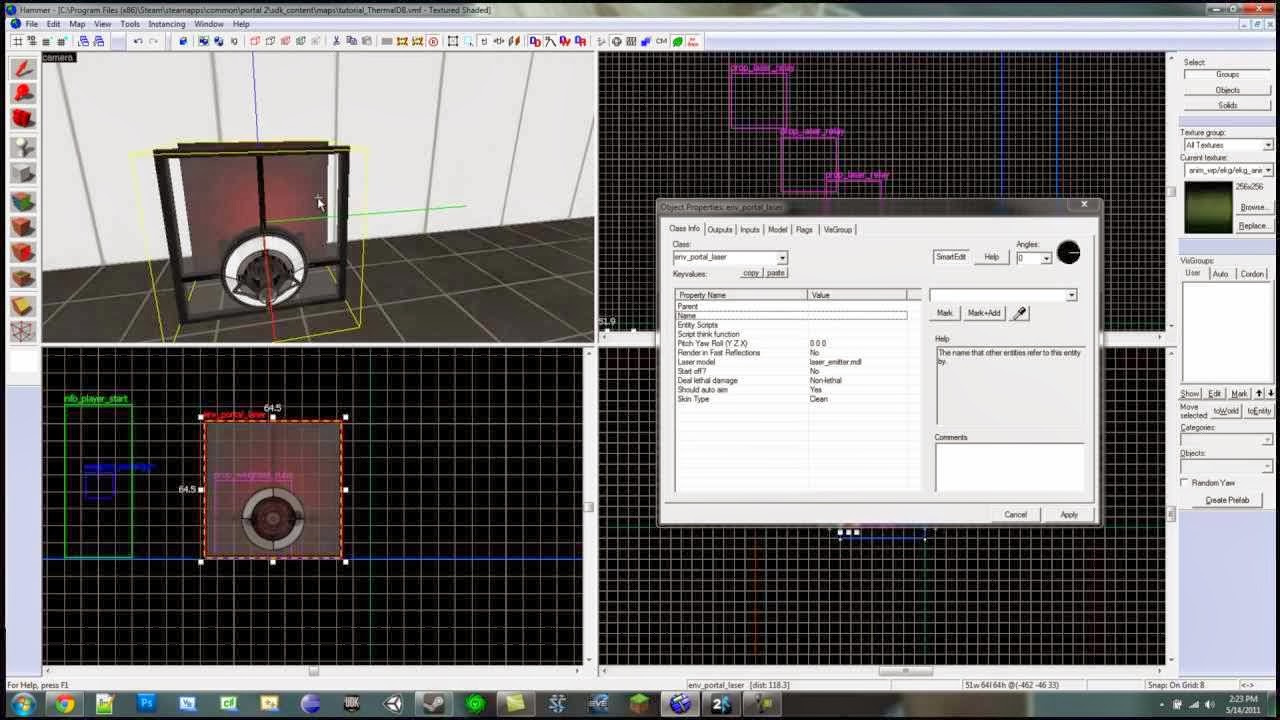The image size is (1280, 720).
Task: Open Minecraft block icon in taskbar
Action: pyautogui.click(x=639, y=703)
